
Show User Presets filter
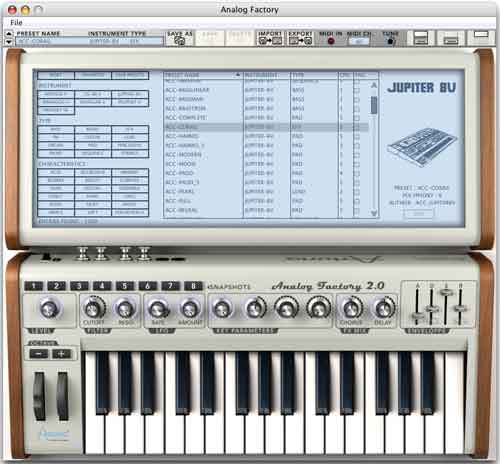coord(130,75)
